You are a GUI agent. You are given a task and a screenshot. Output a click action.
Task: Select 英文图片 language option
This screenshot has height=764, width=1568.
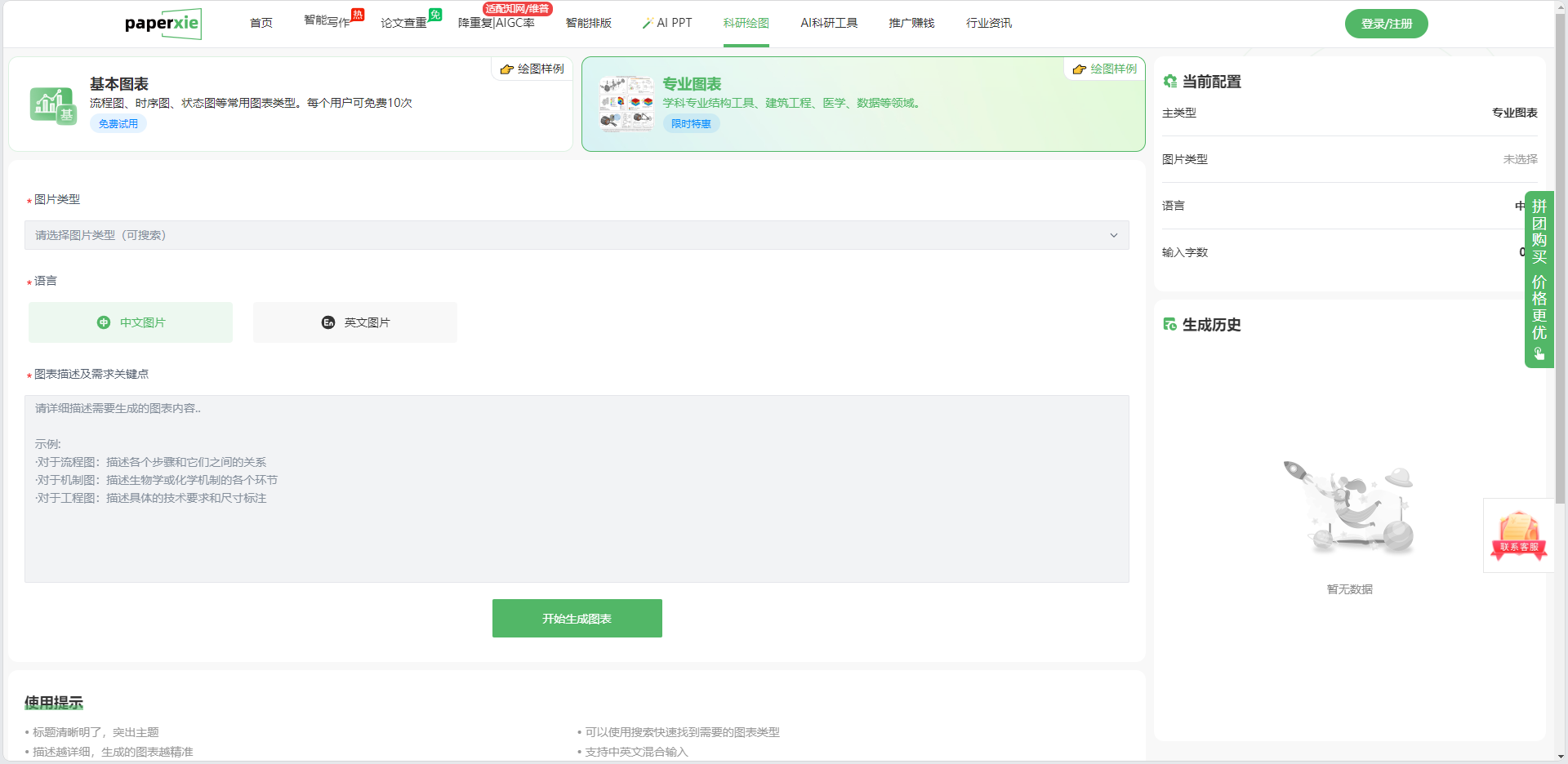click(355, 322)
